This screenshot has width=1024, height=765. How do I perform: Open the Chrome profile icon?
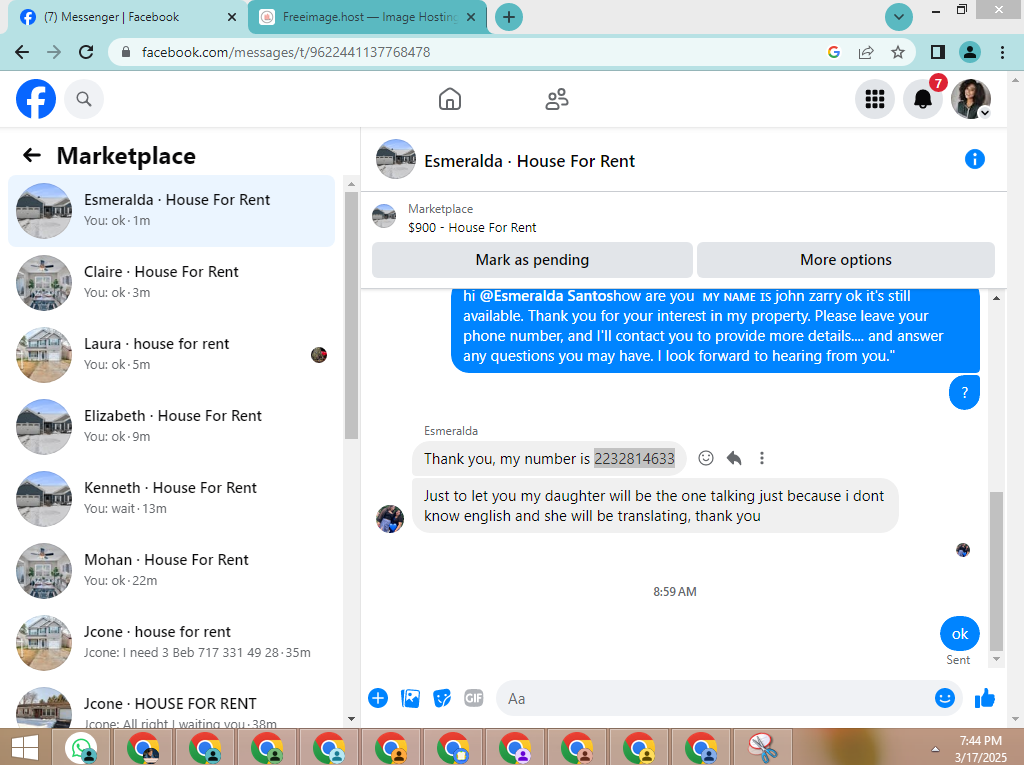(970, 52)
